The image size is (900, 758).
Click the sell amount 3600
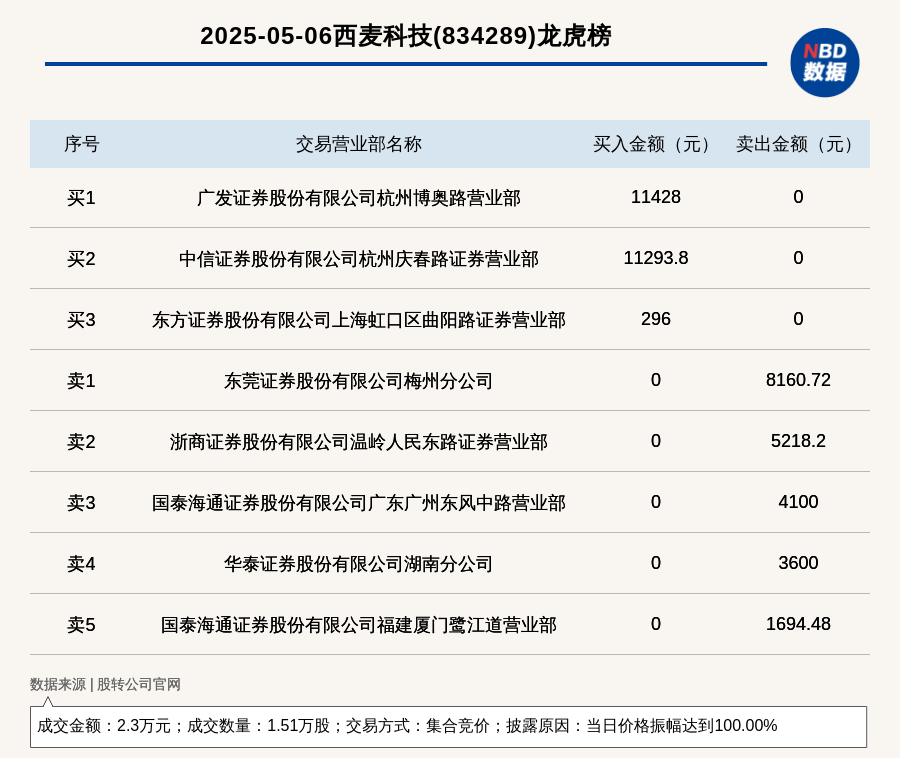point(798,563)
